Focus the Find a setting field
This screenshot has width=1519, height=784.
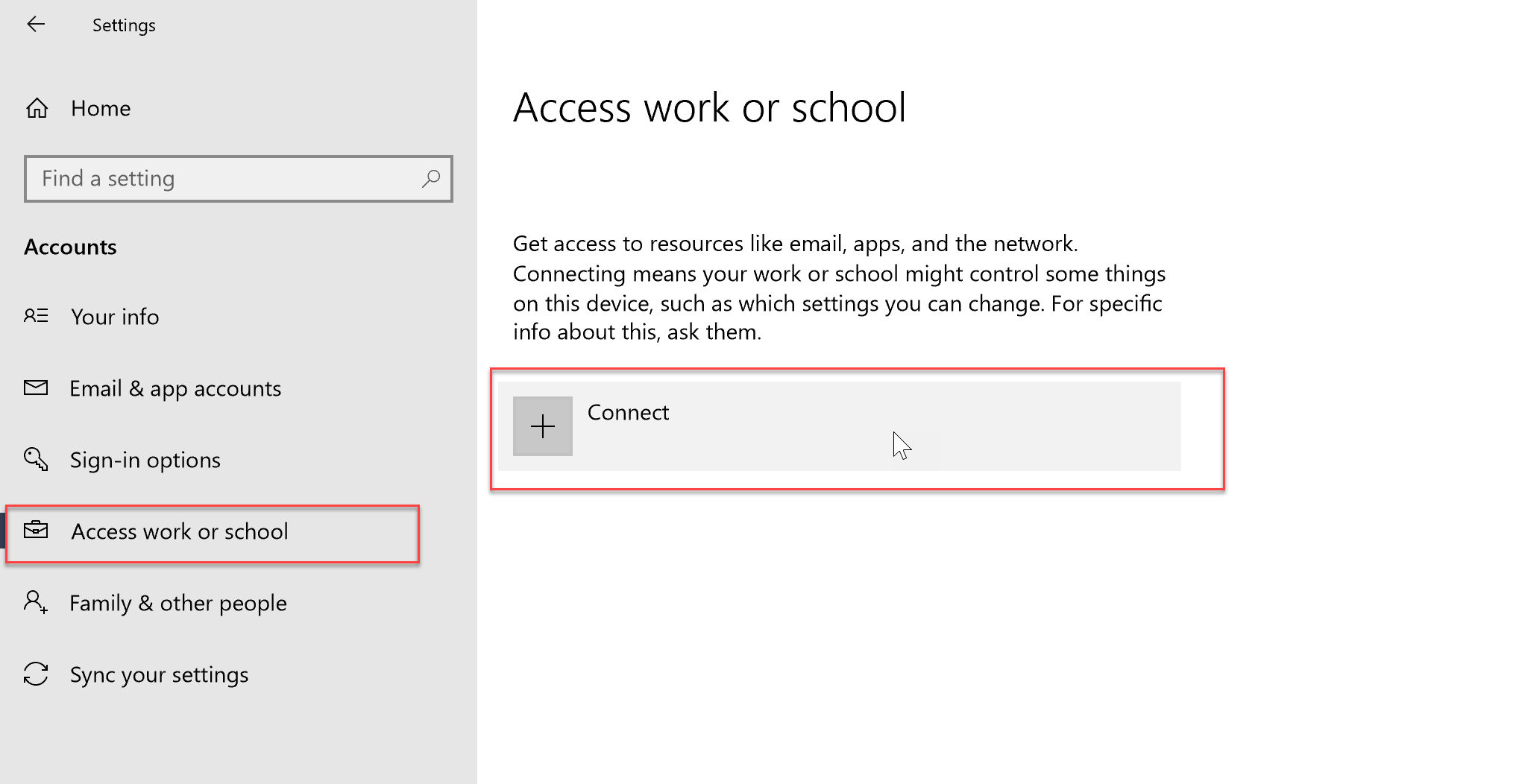point(239,179)
